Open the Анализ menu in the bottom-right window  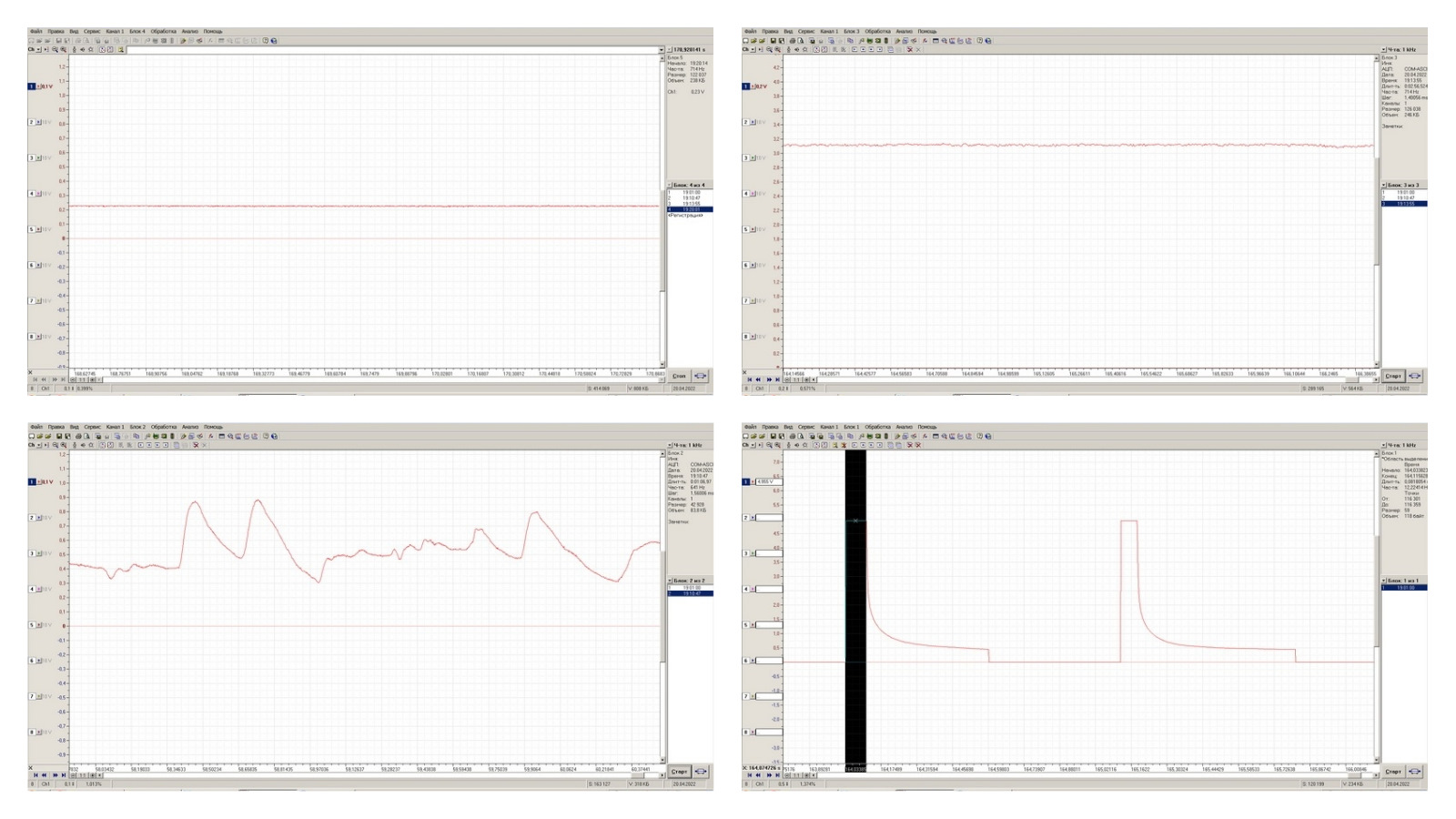[x=905, y=427]
